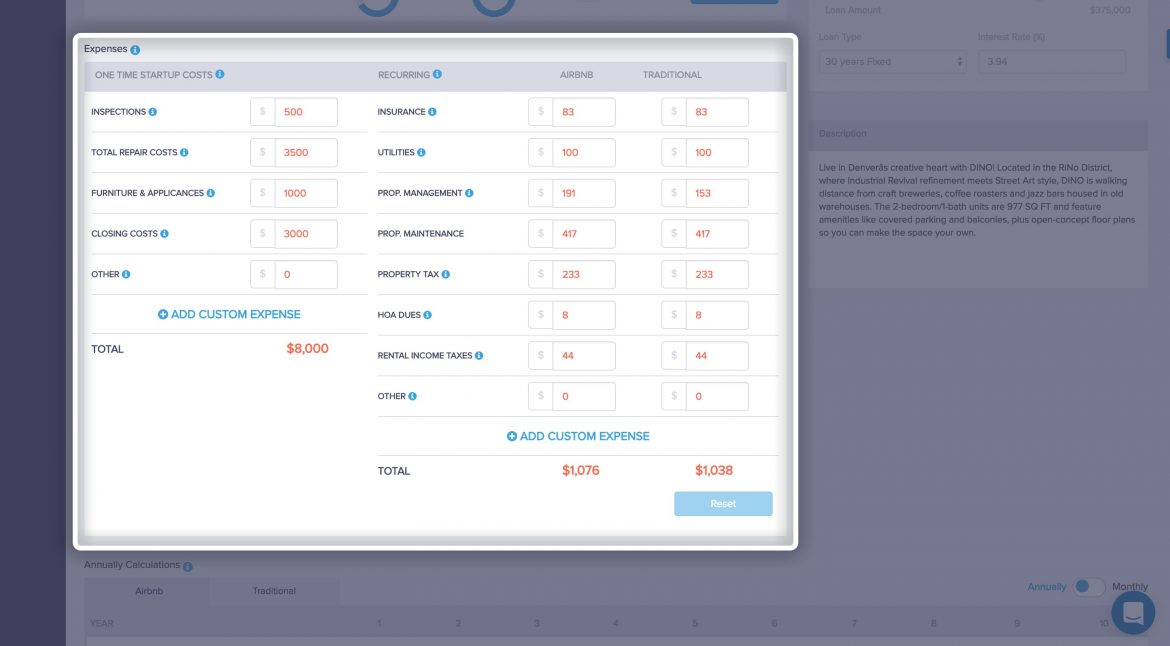Click info icon next to Furniture & Appliances
1170x646 pixels.
211,193
